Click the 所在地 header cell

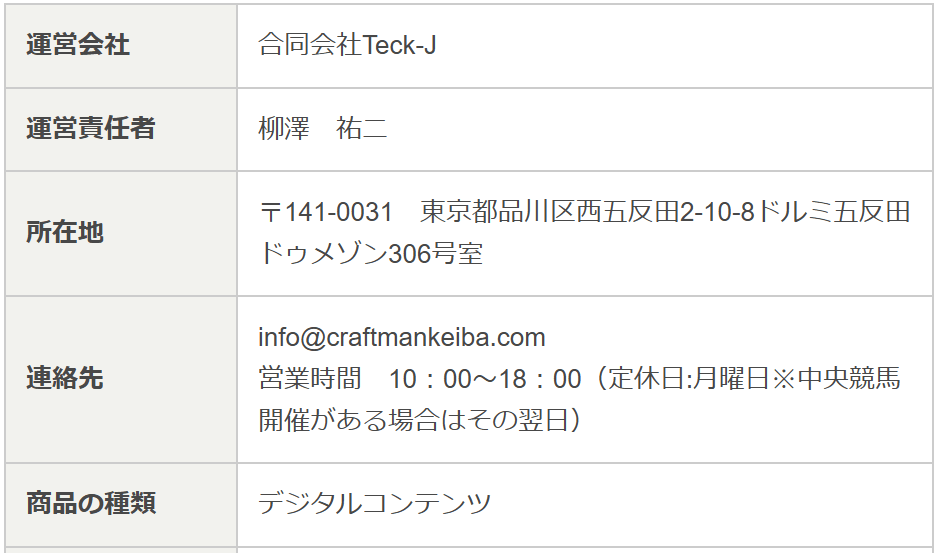pos(121,233)
